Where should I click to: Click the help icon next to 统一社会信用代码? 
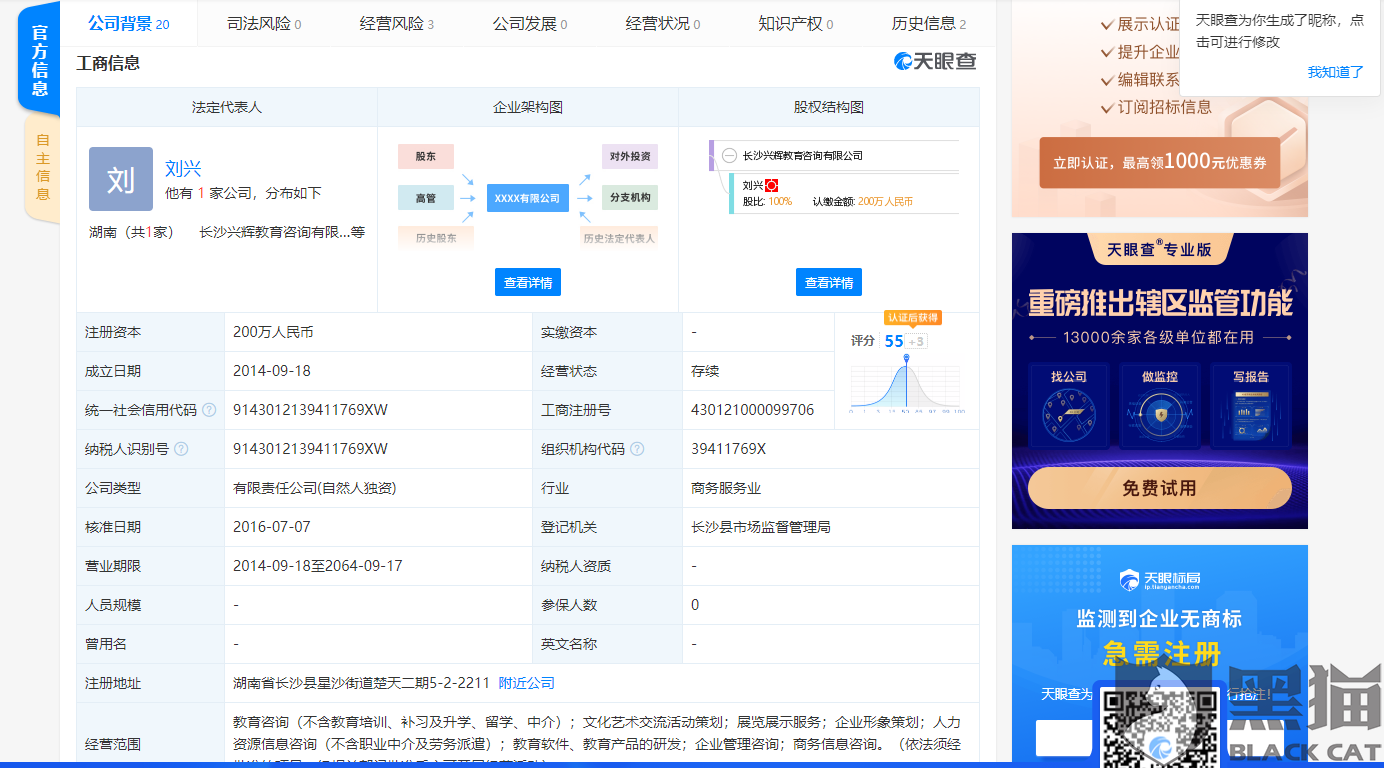pos(209,410)
